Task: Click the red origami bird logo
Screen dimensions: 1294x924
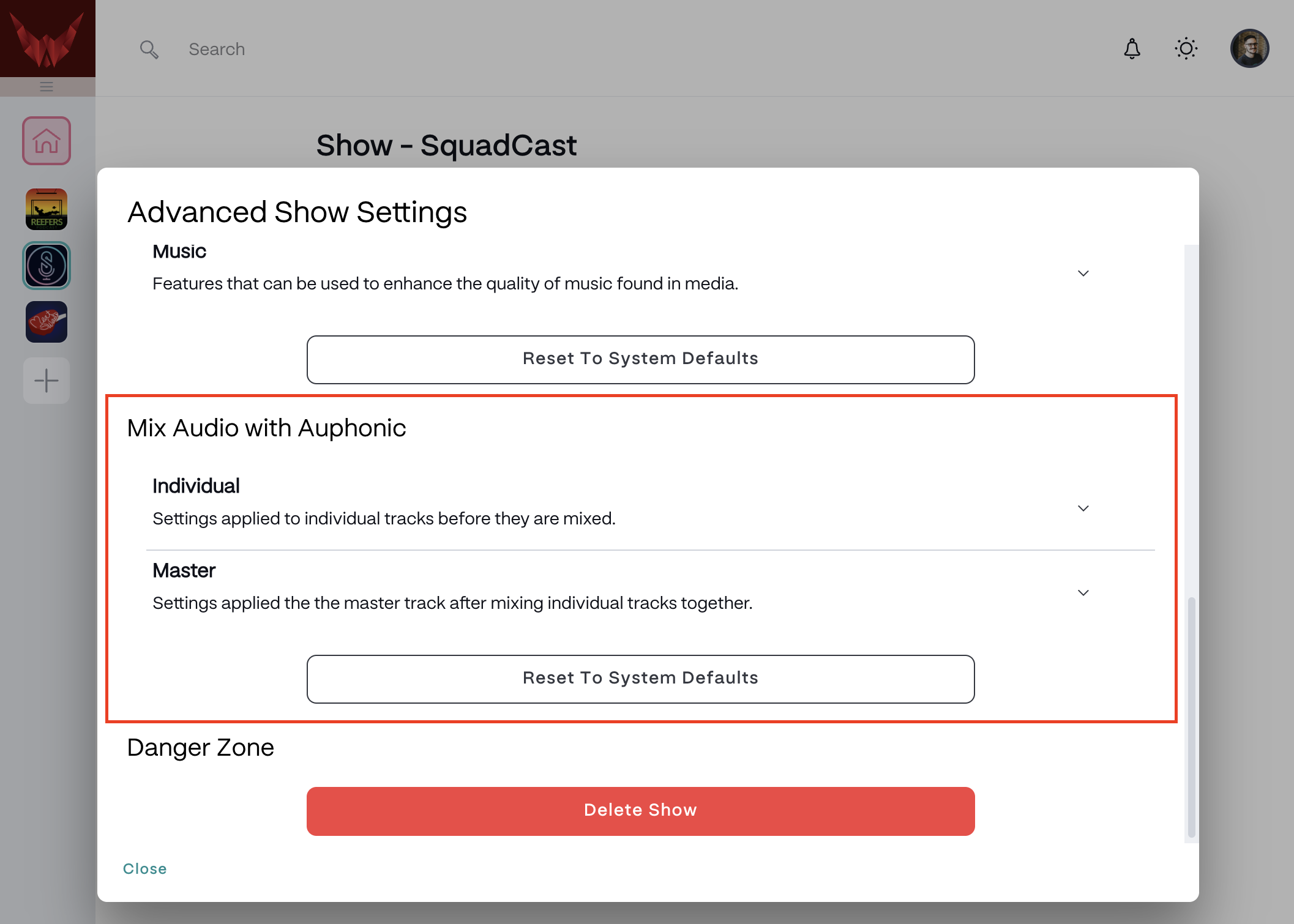Action: (x=47, y=39)
